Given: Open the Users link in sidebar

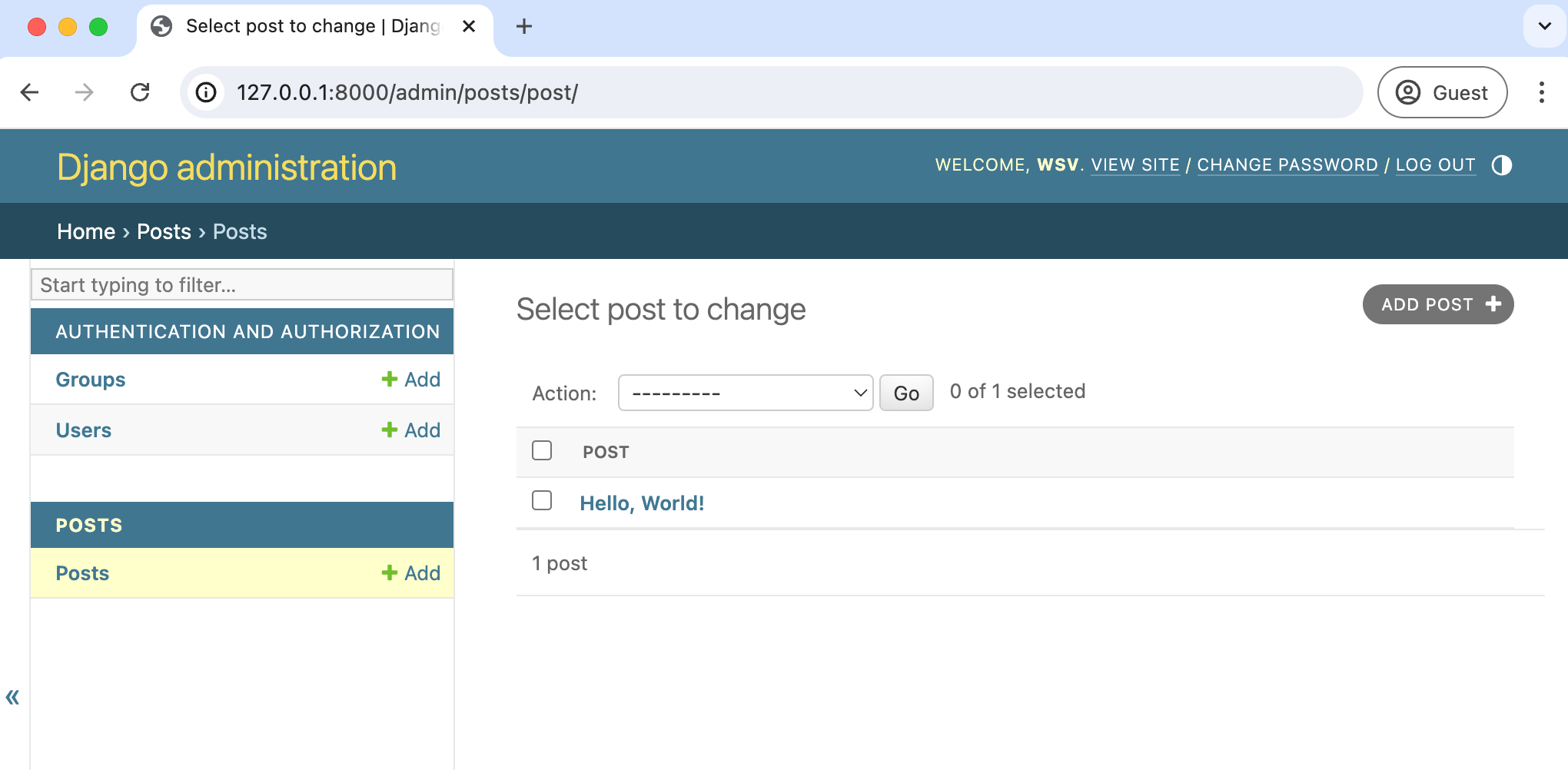Looking at the screenshot, I should point(84,430).
